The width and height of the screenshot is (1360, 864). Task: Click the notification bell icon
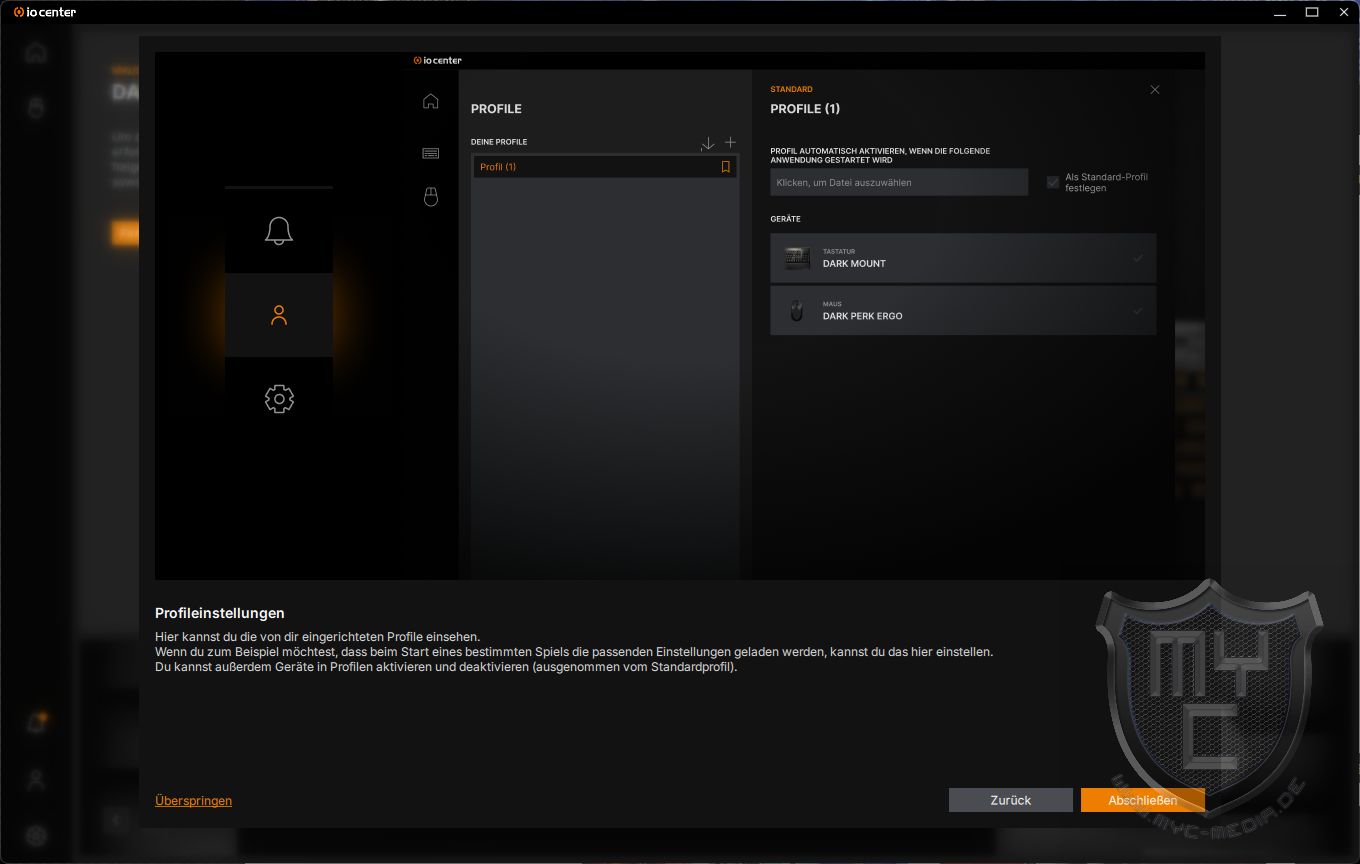pos(278,231)
